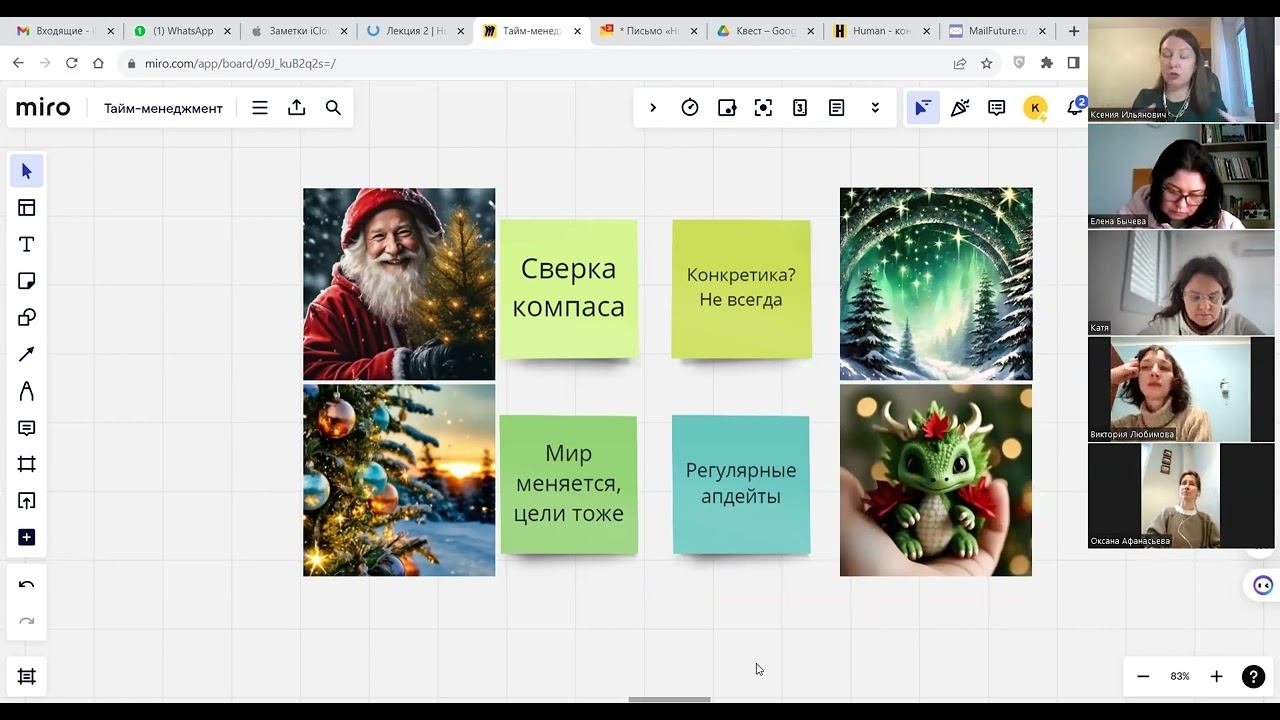Open more apps with the plus tile
The image size is (1280, 720).
(x=27, y=538)
